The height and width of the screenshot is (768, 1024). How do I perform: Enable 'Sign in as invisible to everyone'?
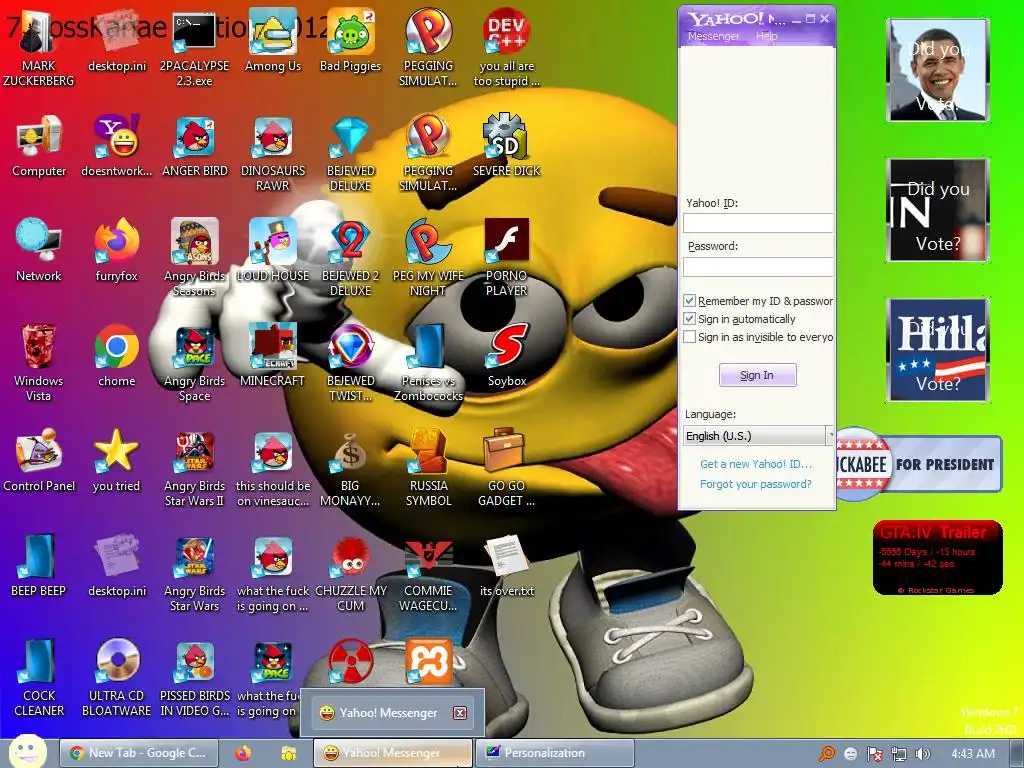[689, 337]
